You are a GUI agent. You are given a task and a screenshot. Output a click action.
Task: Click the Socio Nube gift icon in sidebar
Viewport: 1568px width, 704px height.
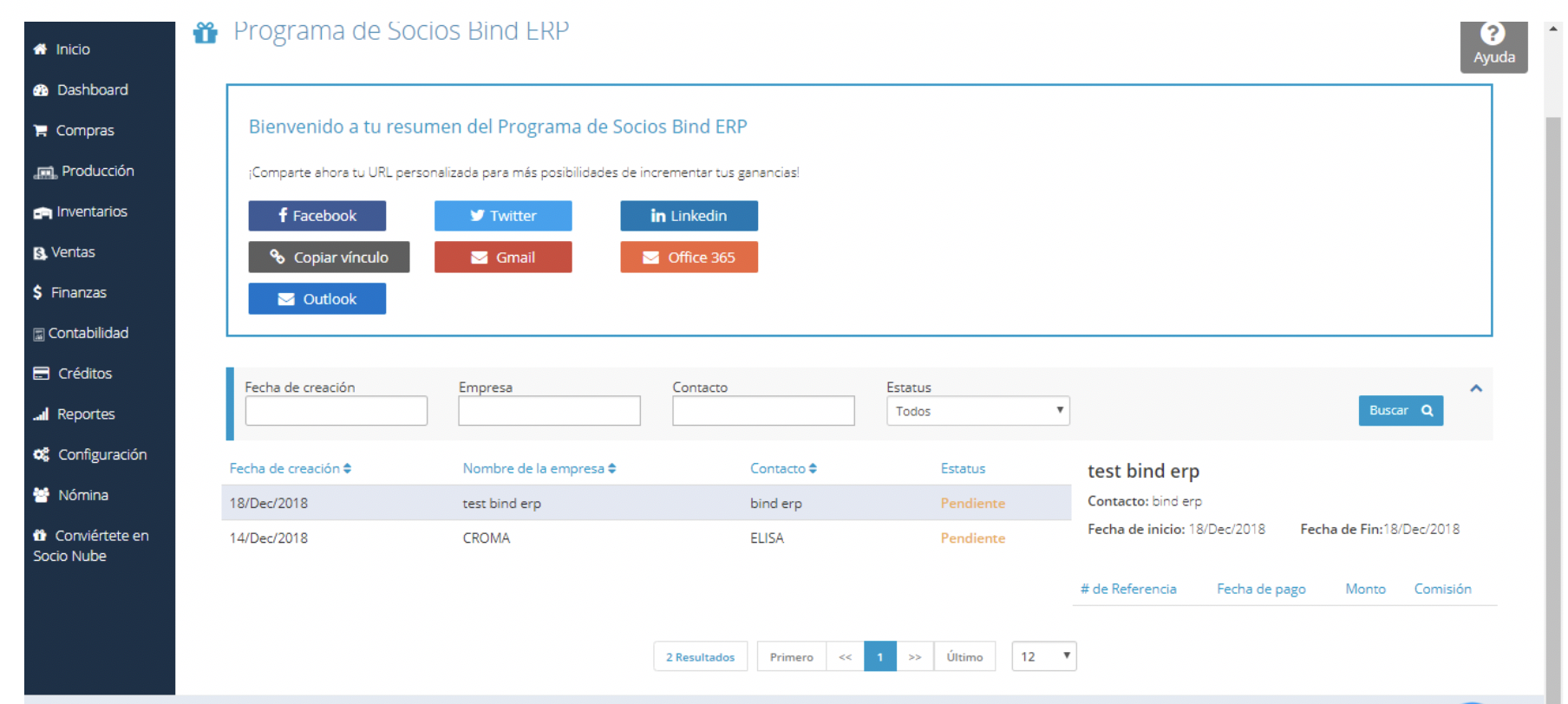(40, 536)
